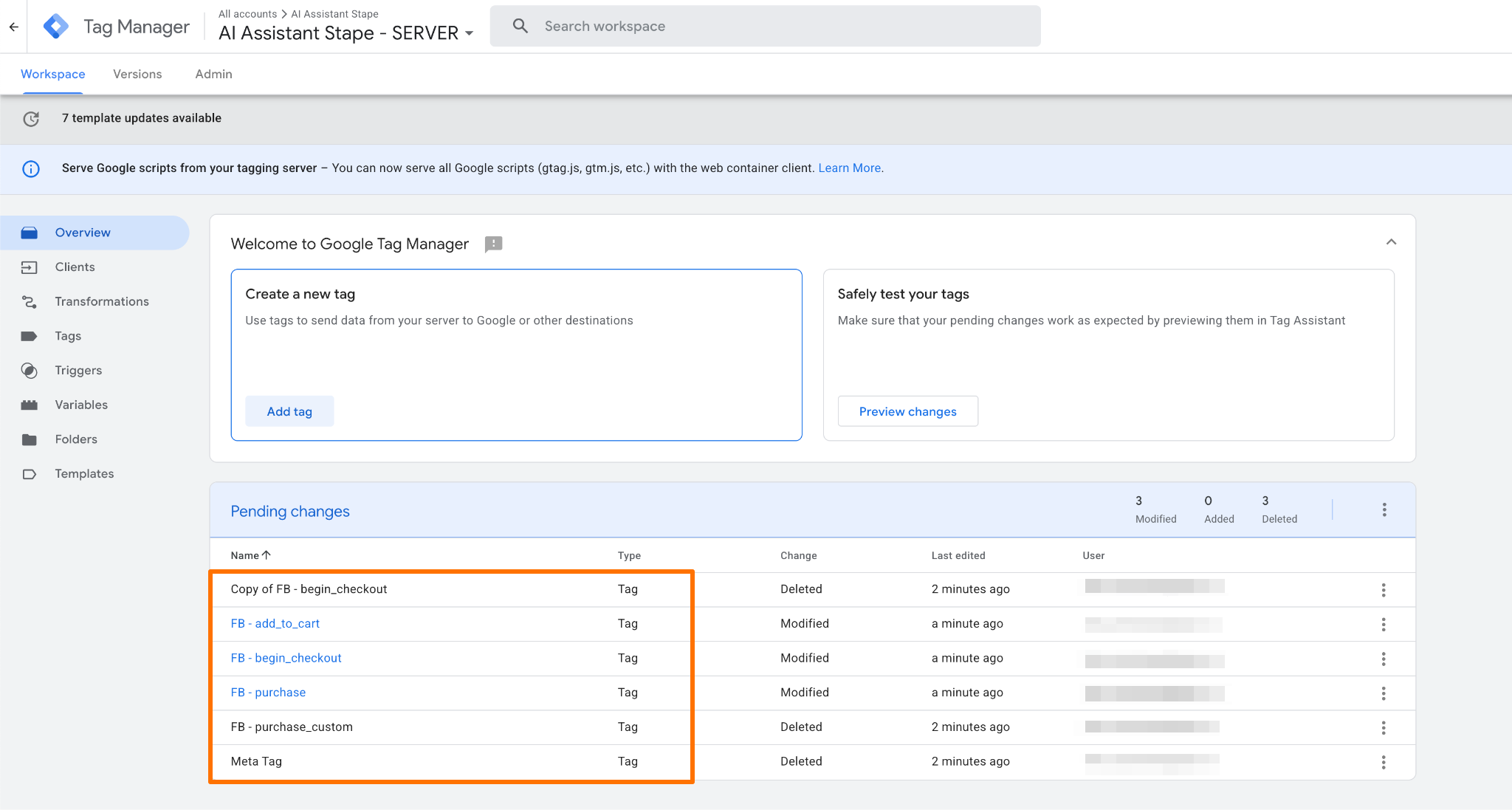Click the Add tag button

pos(289,411)
